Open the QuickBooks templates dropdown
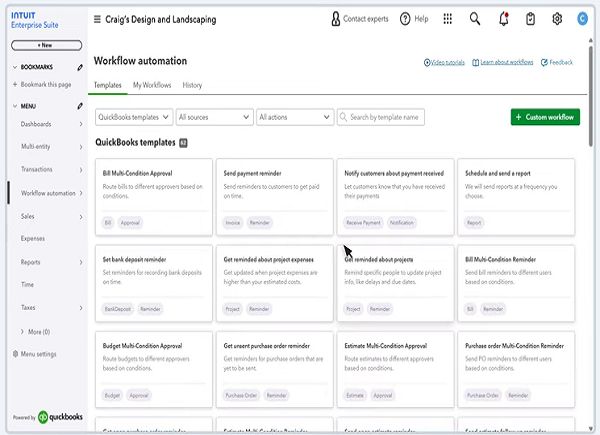 [x=133, y=117]
